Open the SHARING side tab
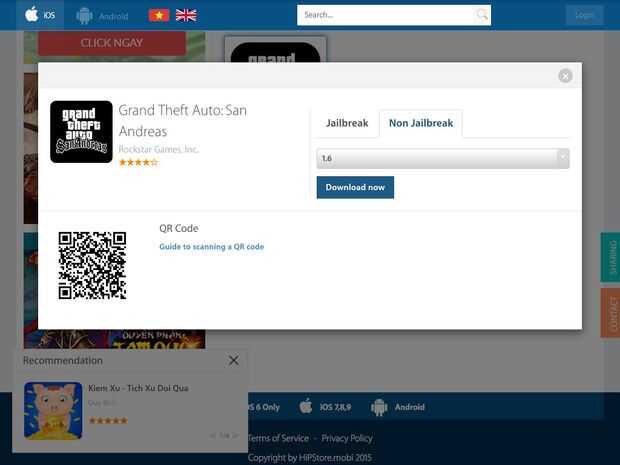This screenshot has width=620, height=465. point(611,257)
